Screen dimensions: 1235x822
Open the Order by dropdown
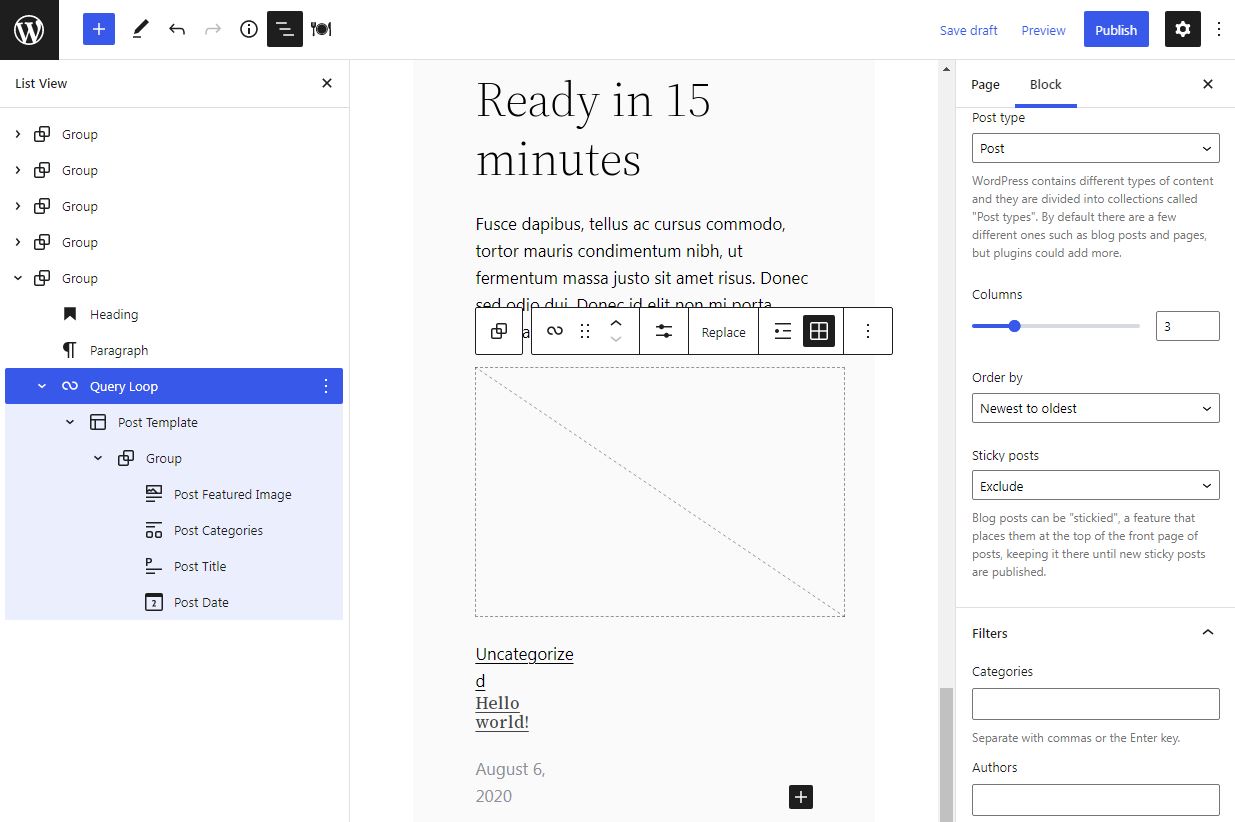coord(1095,408)
